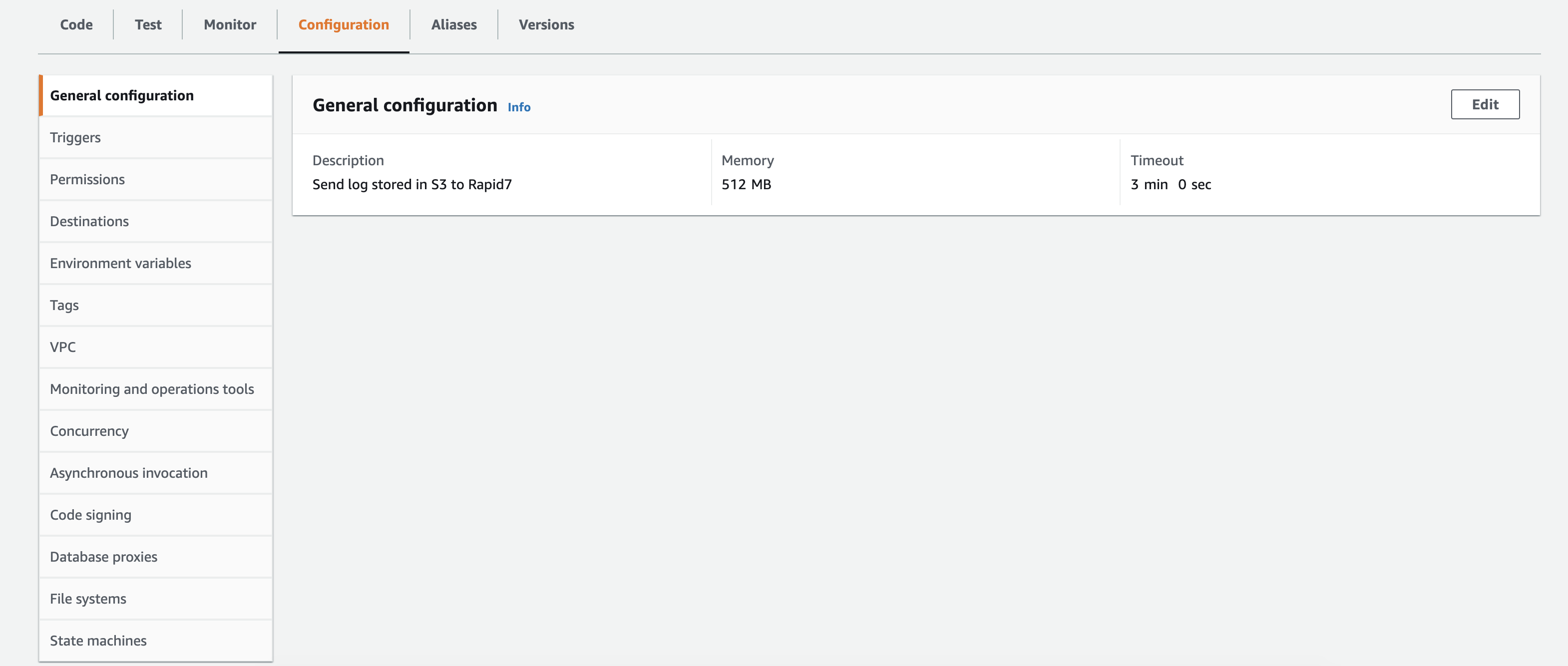Go to the Aliases tab

click(x=453, y=25)
